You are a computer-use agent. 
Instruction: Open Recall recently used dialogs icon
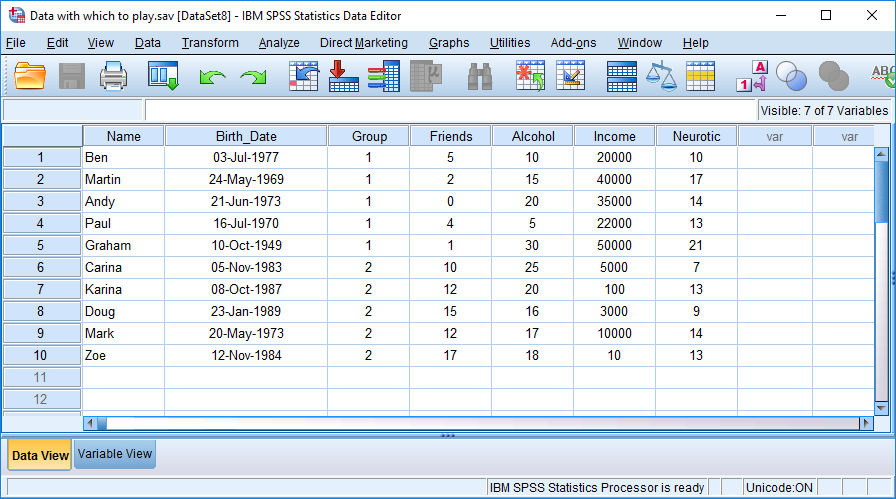coord(162,77)
